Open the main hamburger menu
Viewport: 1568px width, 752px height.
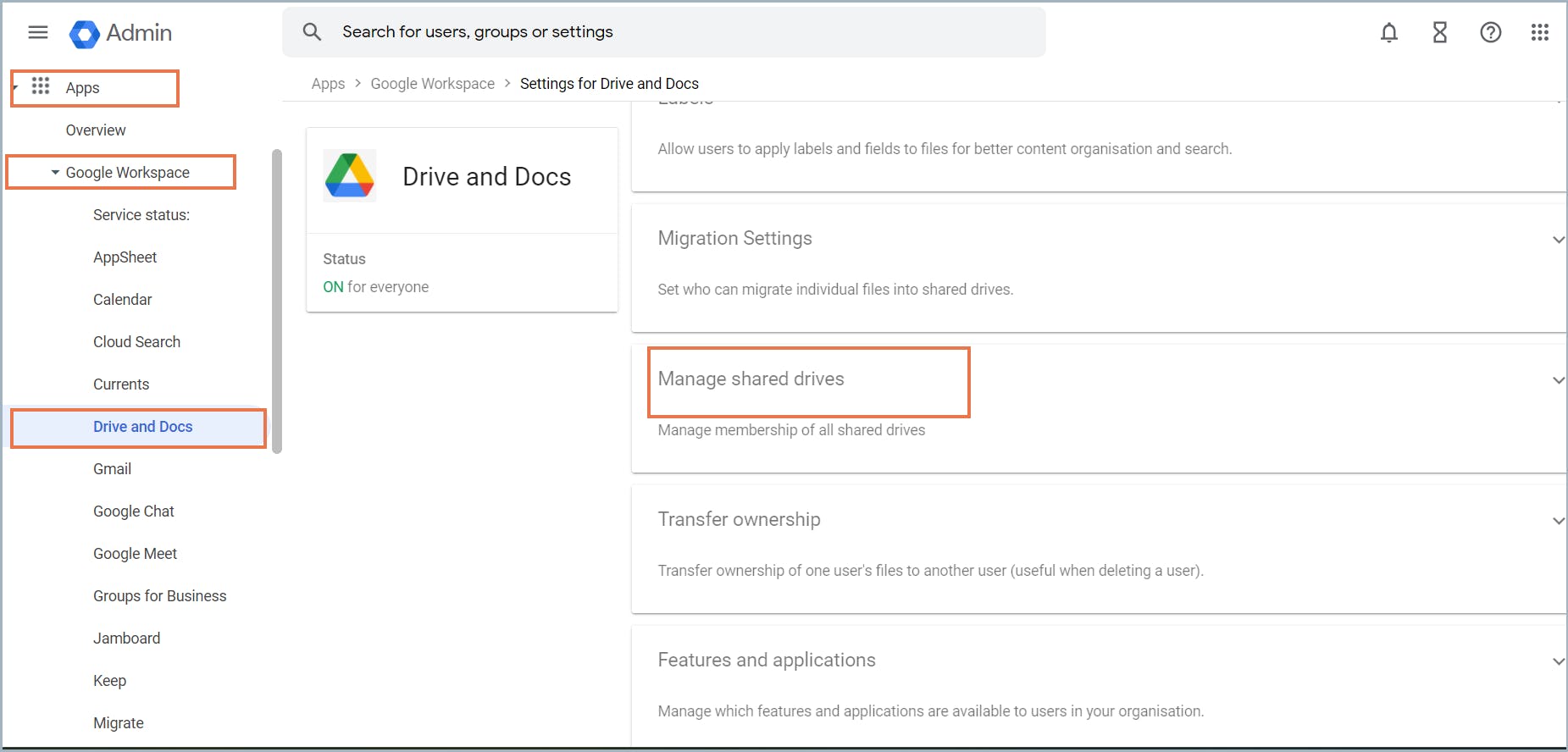pos(38,32)
